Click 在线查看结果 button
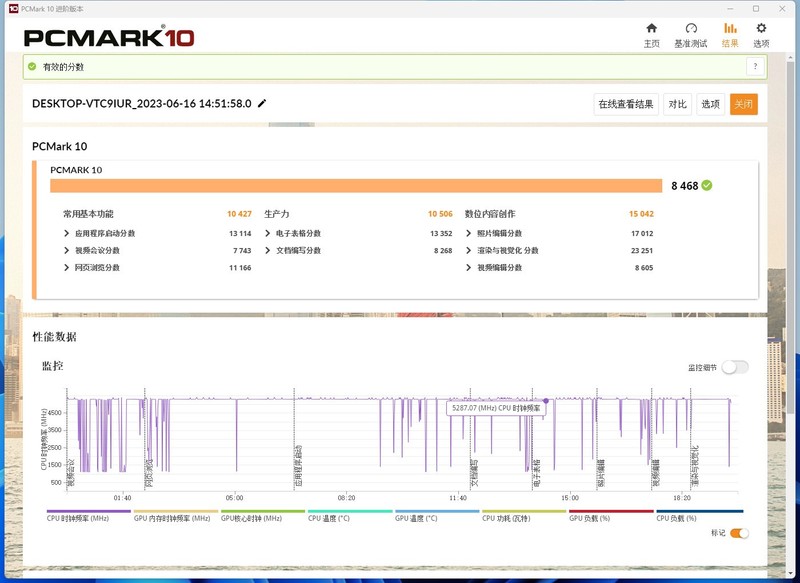The height and width of the screenshot is (583, 800). pyautogui.click(x=626, y=104)
